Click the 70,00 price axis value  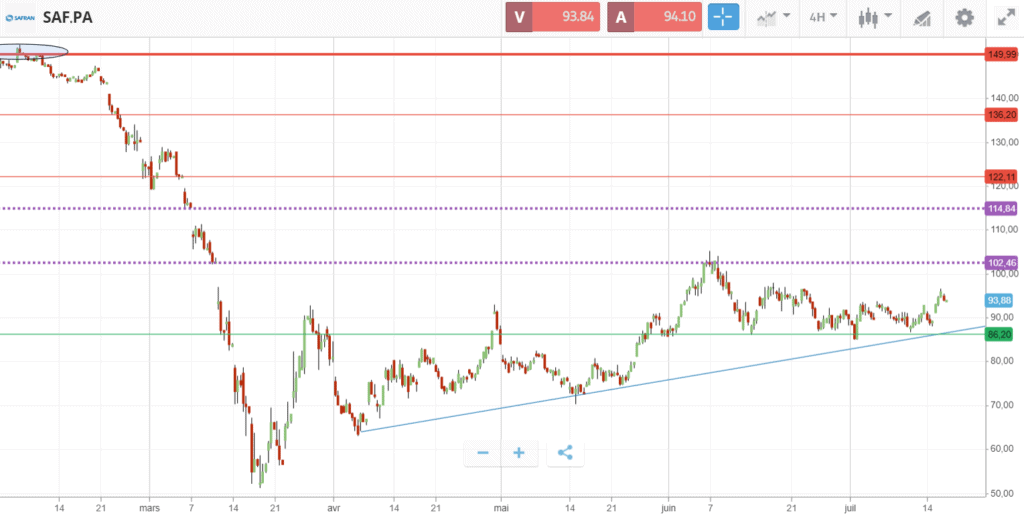click(x=1004, y=406)
